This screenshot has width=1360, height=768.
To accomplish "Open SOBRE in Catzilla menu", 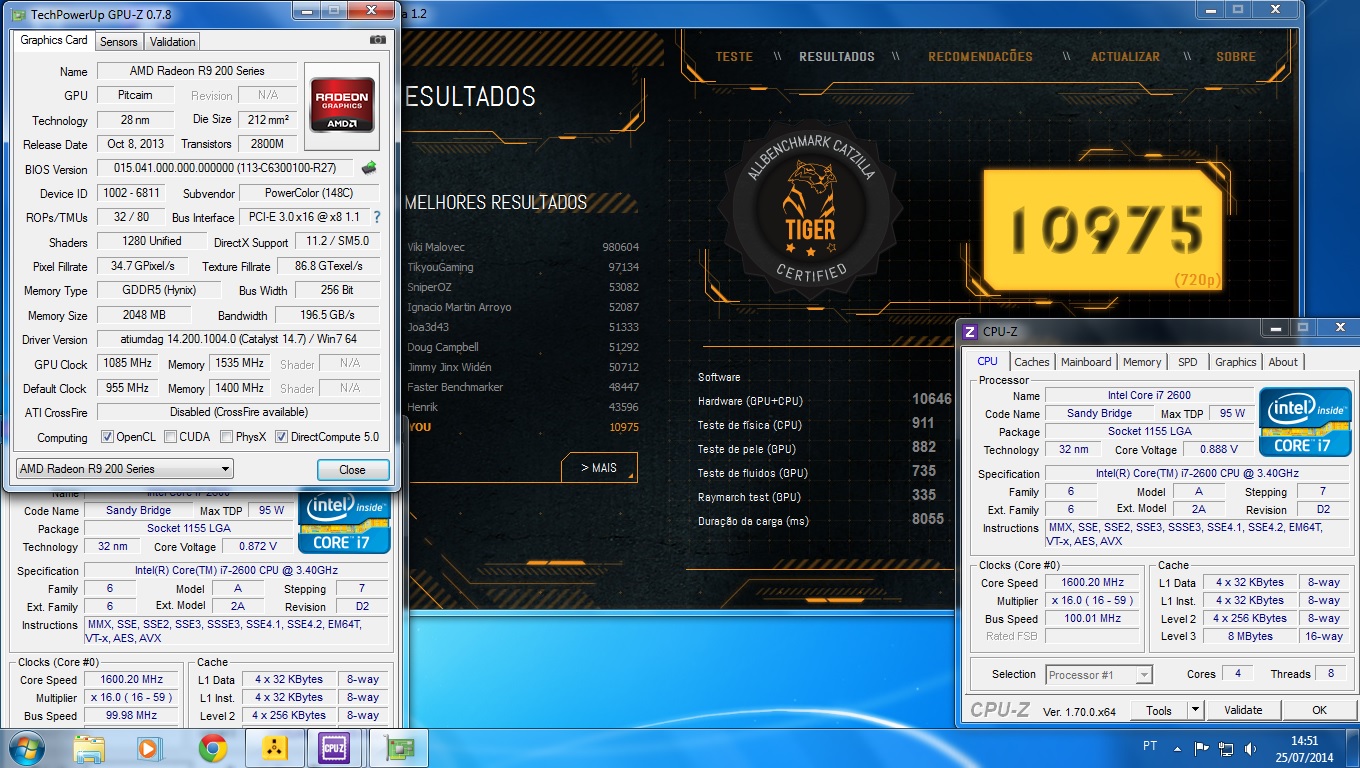I will pos(1236,57).
